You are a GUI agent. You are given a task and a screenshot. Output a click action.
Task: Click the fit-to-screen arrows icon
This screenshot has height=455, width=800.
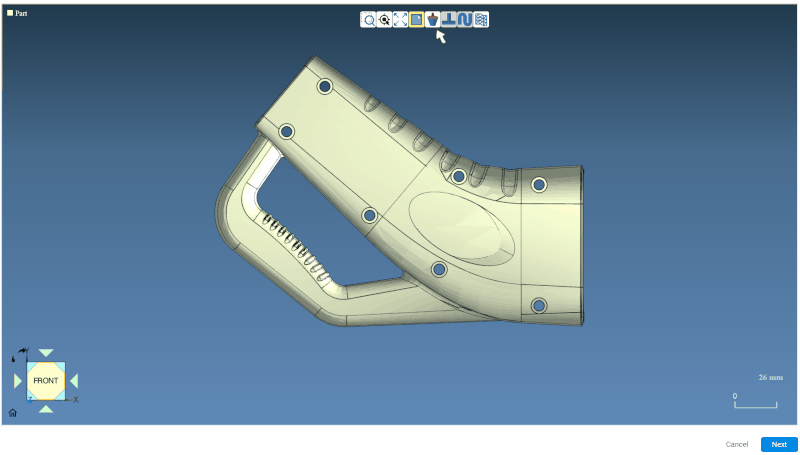(400, 20)
